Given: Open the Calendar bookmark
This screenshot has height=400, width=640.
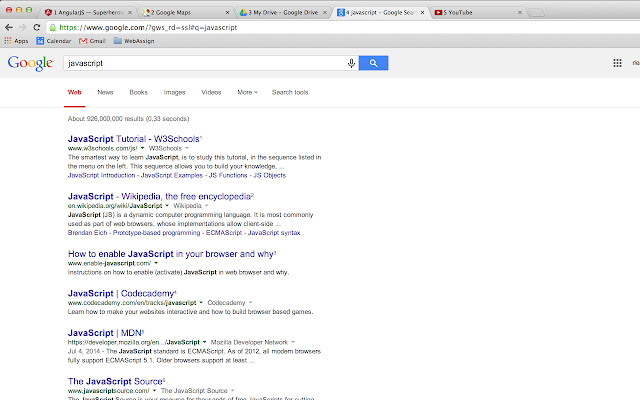Looking at the screenshot, I should tap(53, 41).
